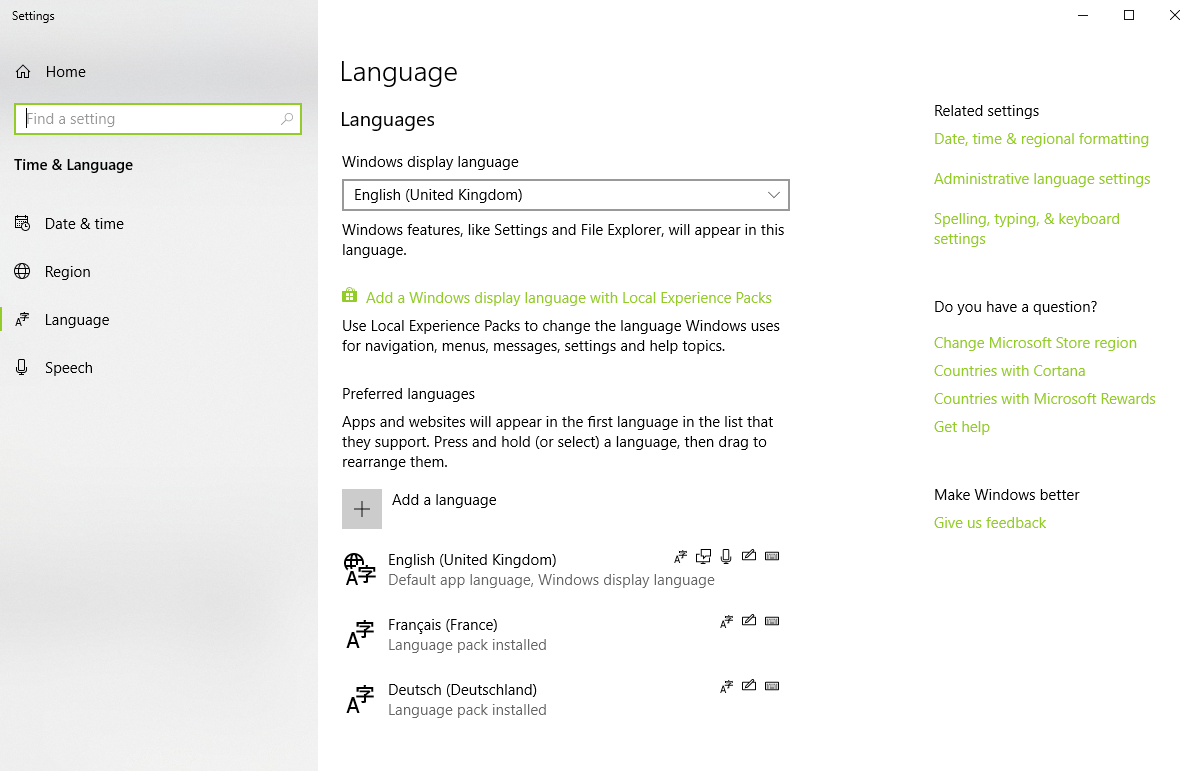The height and width of the screenshot is (771, 1187).
Task: Open the Region settings page
Action: pyautogui.click(x=159, y=271)
